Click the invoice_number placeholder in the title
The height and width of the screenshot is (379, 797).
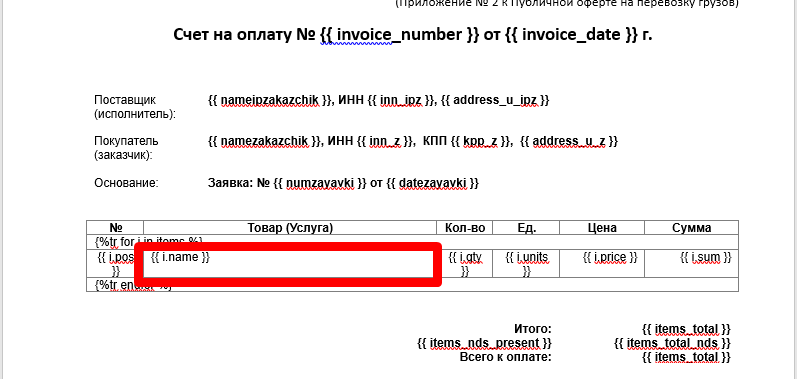point(400,35)
